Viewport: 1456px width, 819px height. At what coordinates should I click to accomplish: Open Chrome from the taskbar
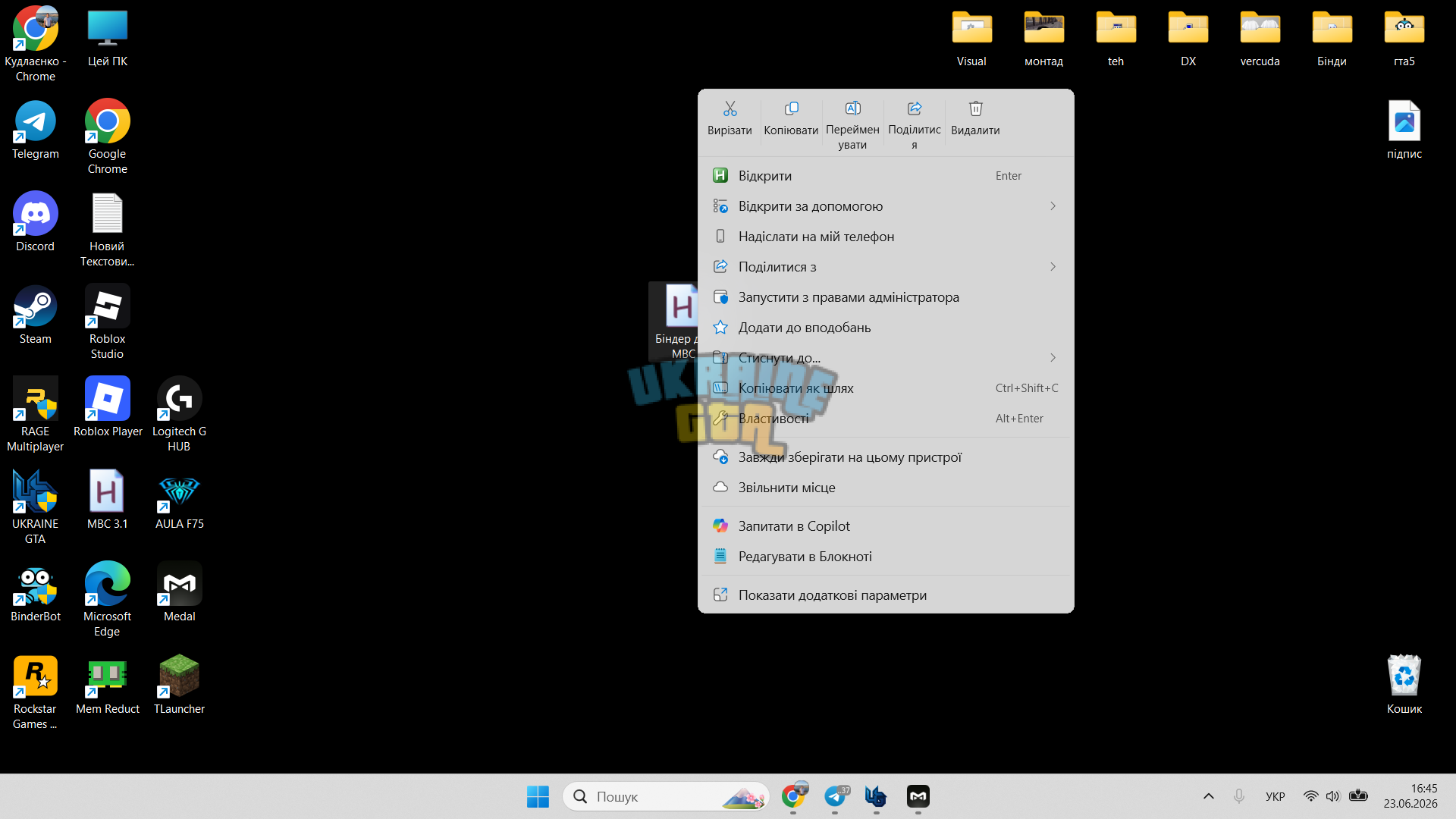pyautogui.click(x=793, y=796)
